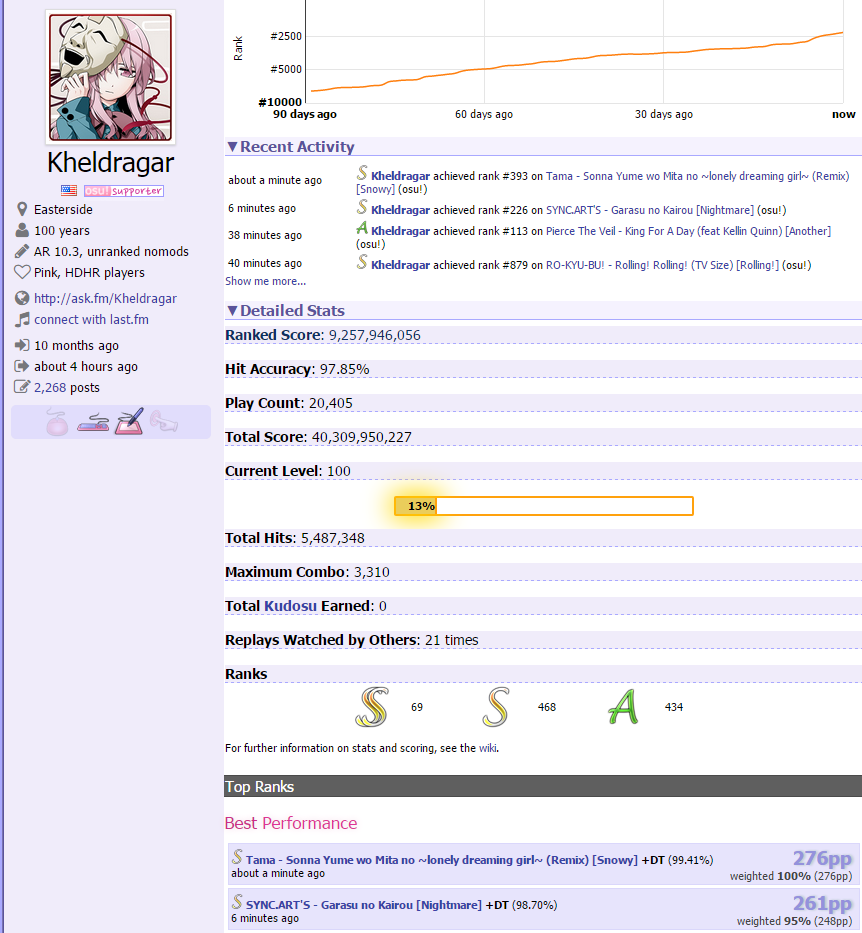Click the last active arrow icon
This screenshot has width=862, height=933.
(x=22, y=366)
